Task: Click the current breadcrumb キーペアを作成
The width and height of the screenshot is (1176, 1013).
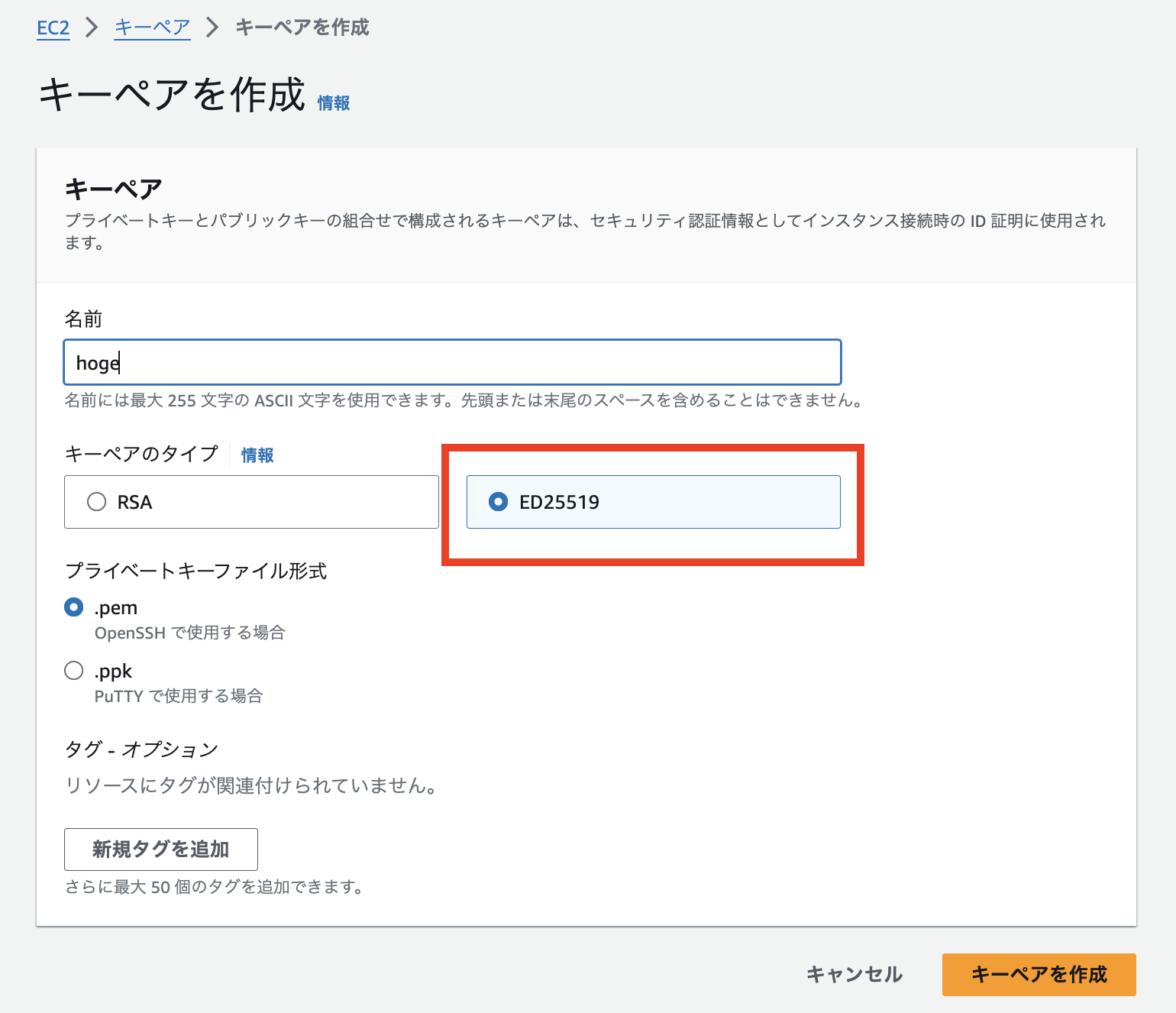Action: pyautogui.click(x=302, y=28)
